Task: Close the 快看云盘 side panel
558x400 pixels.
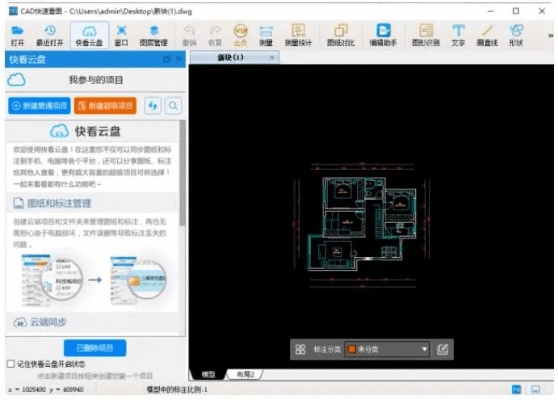Action: (x=179, y=59)
